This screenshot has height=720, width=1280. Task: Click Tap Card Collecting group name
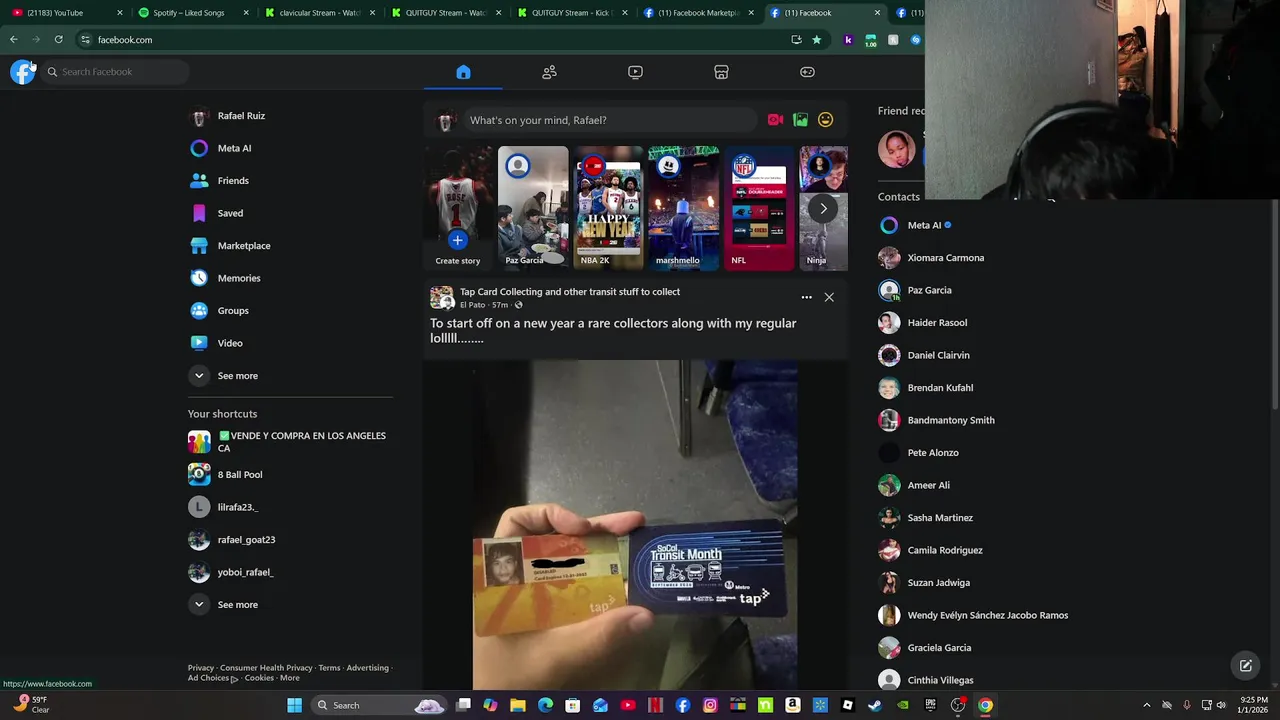click(x=570, y=292)
